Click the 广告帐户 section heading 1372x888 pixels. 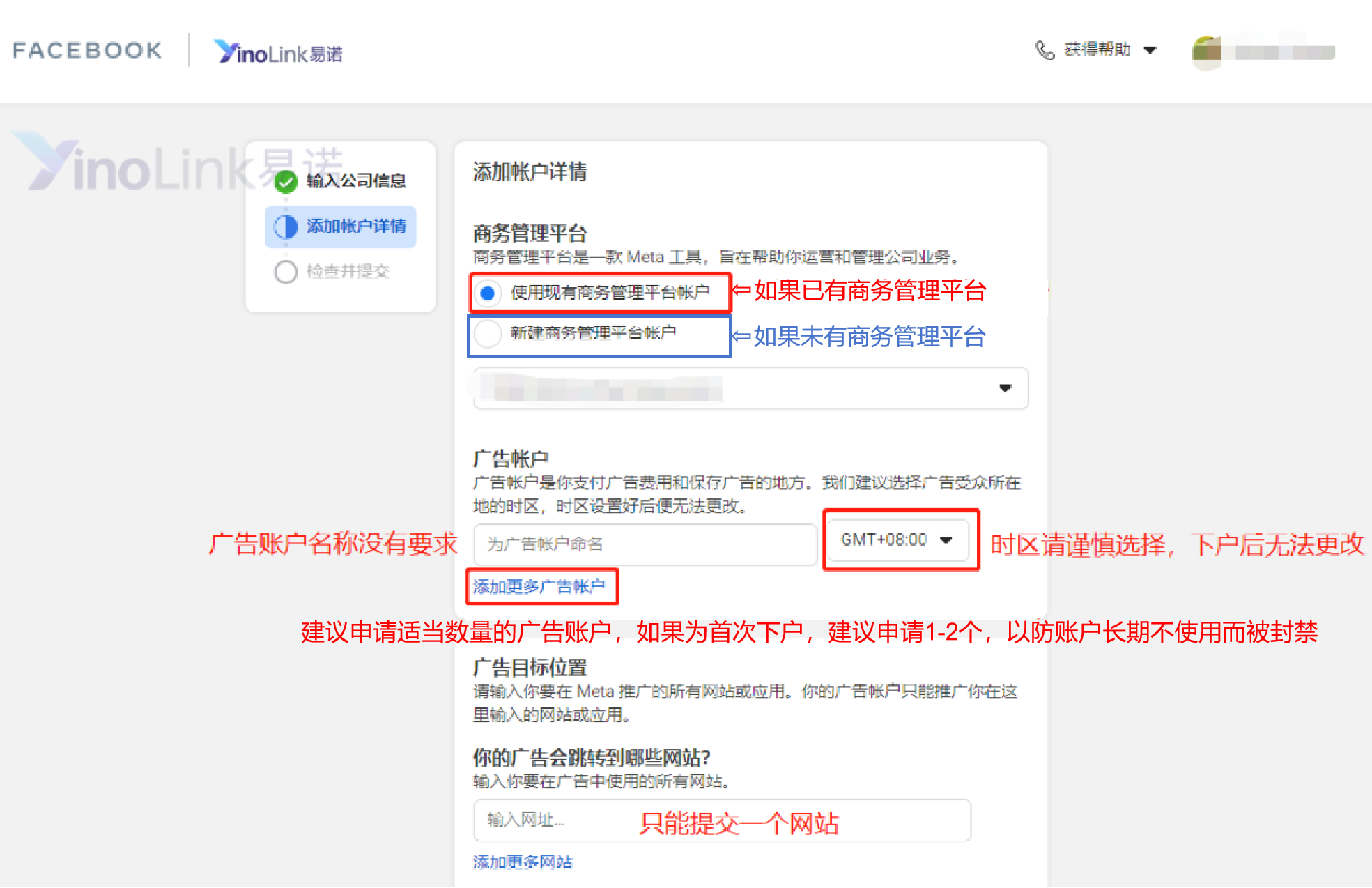tap(511, 459)
